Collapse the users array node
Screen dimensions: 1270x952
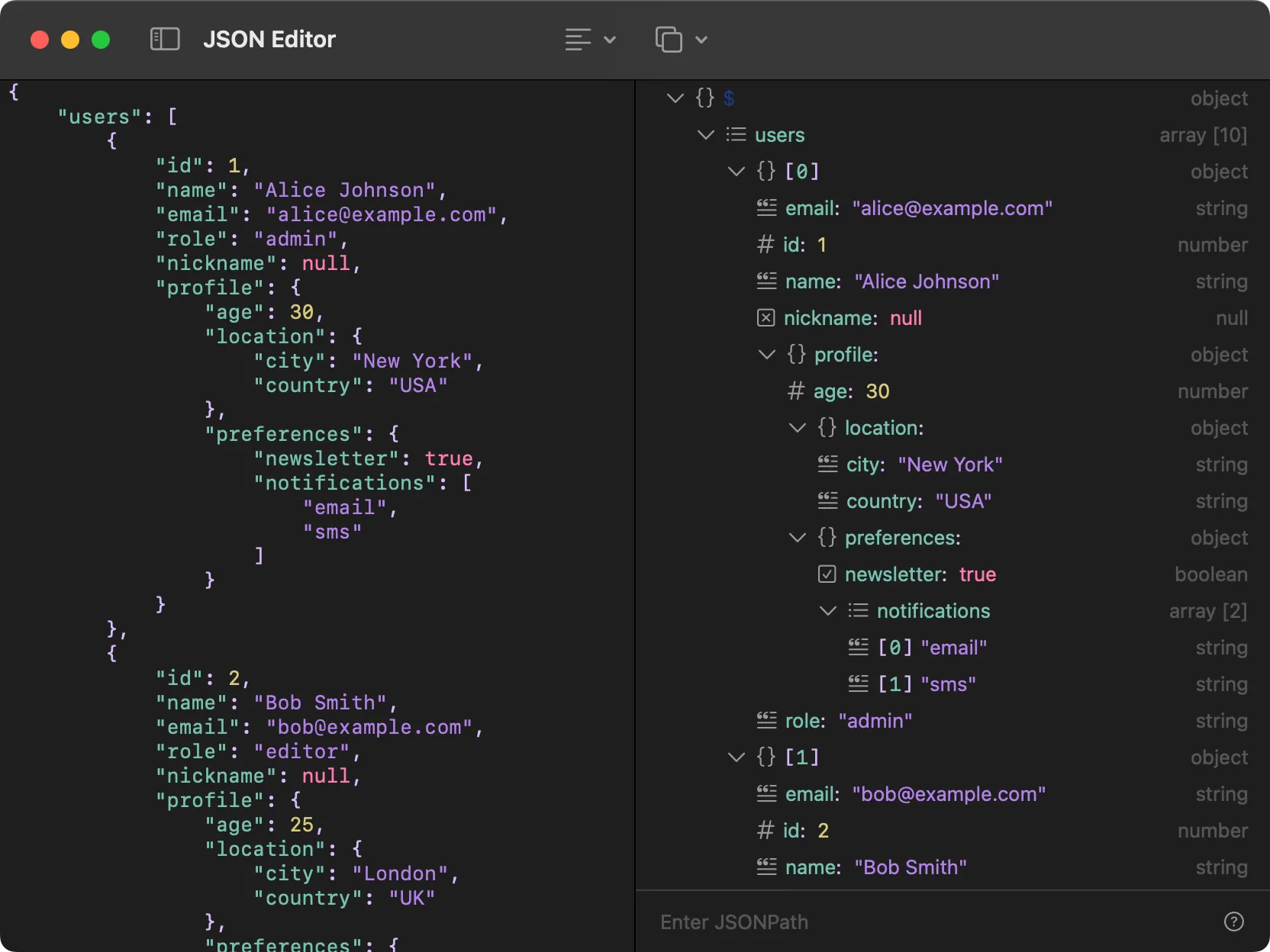(x=704, y=134)
